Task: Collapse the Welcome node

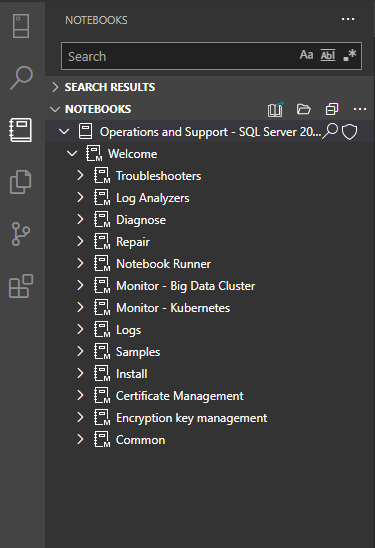Action: coord(72,153)
